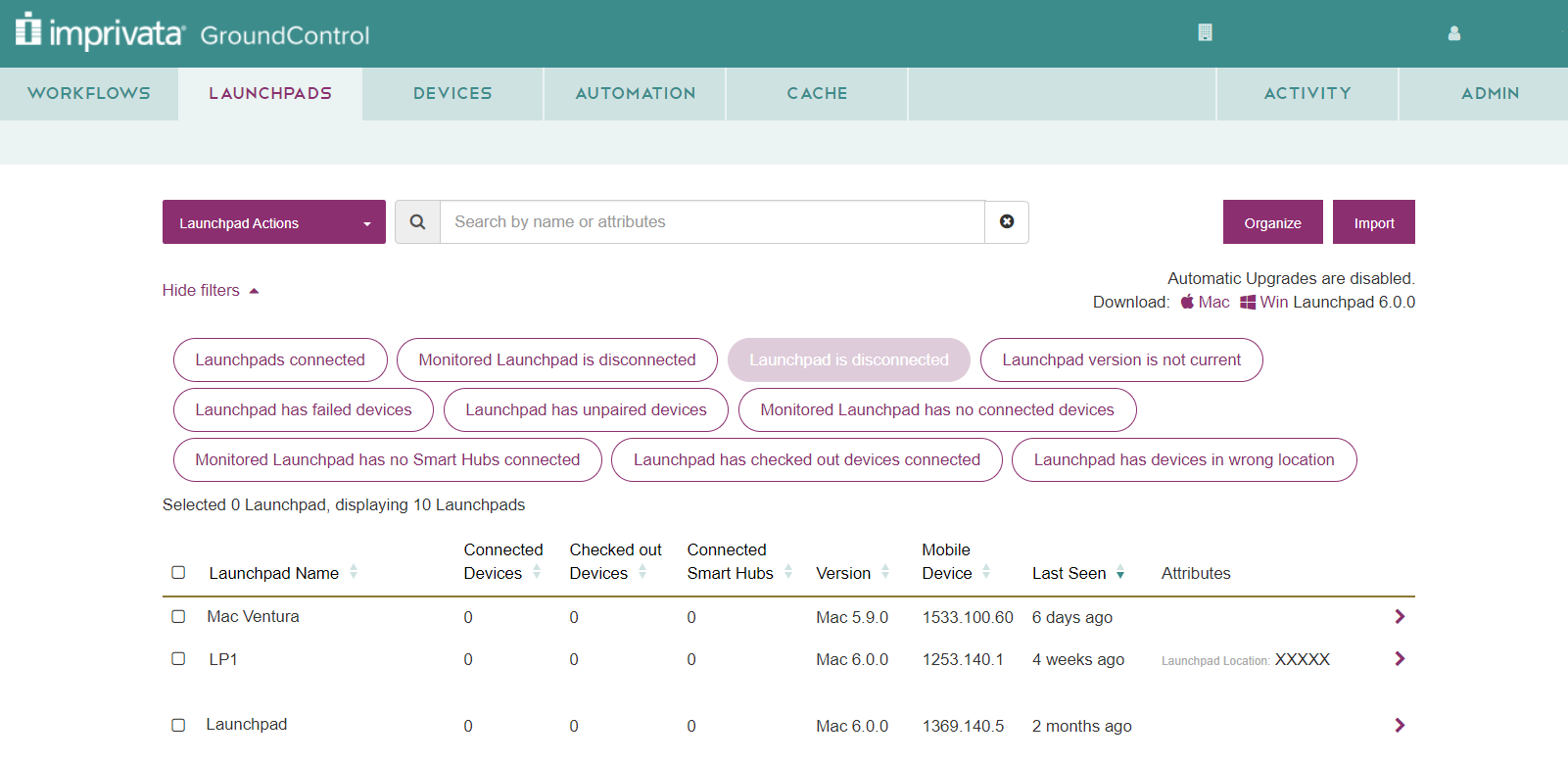Toggle Monitored Launchpad is disconnected filter
This screenshot has height=763, width=1568.
[x=557, y=359]
